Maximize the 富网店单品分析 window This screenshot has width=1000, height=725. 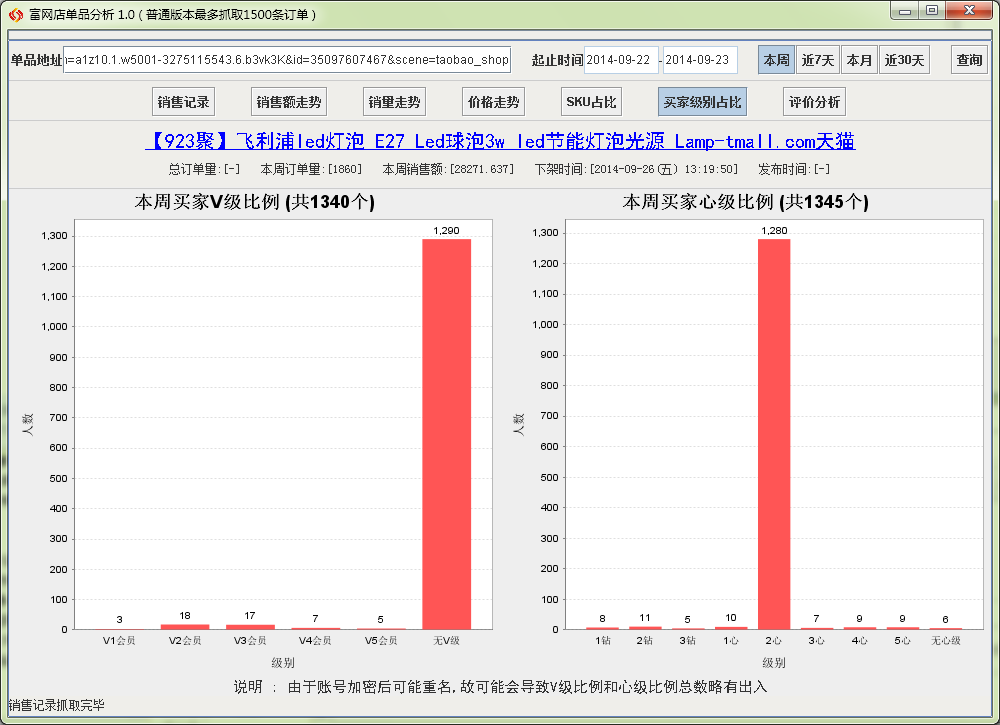click(931, 11)
